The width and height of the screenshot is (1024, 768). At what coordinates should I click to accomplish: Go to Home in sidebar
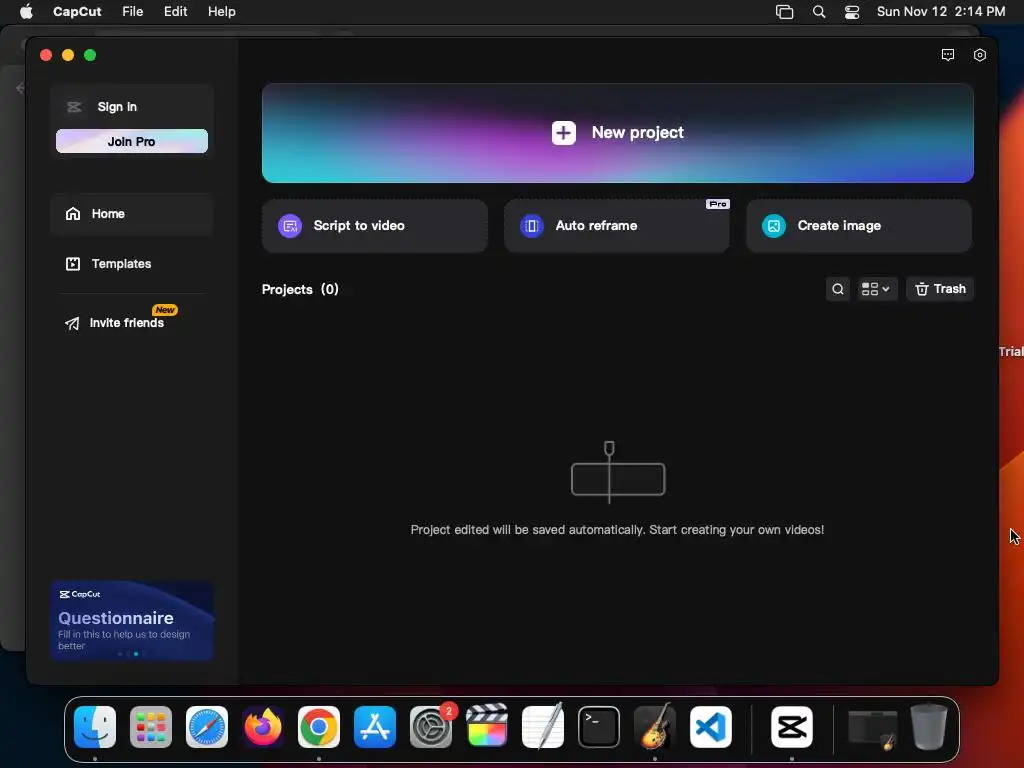(132, 214)
